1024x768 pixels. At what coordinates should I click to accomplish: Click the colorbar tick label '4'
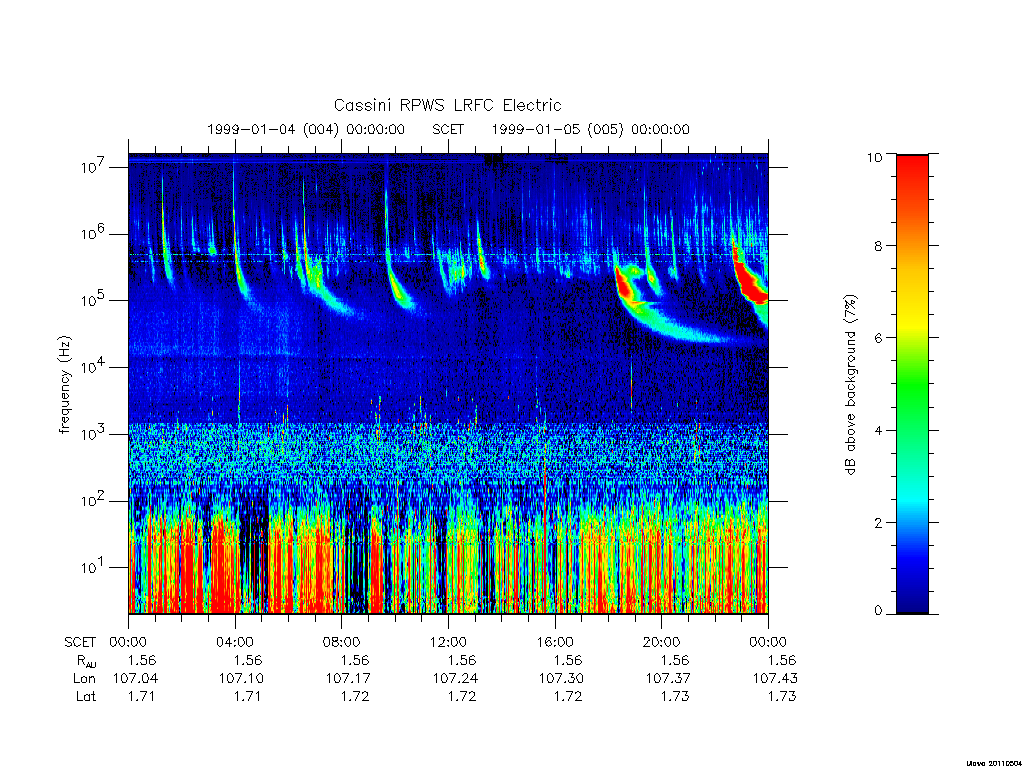[878, 430]
